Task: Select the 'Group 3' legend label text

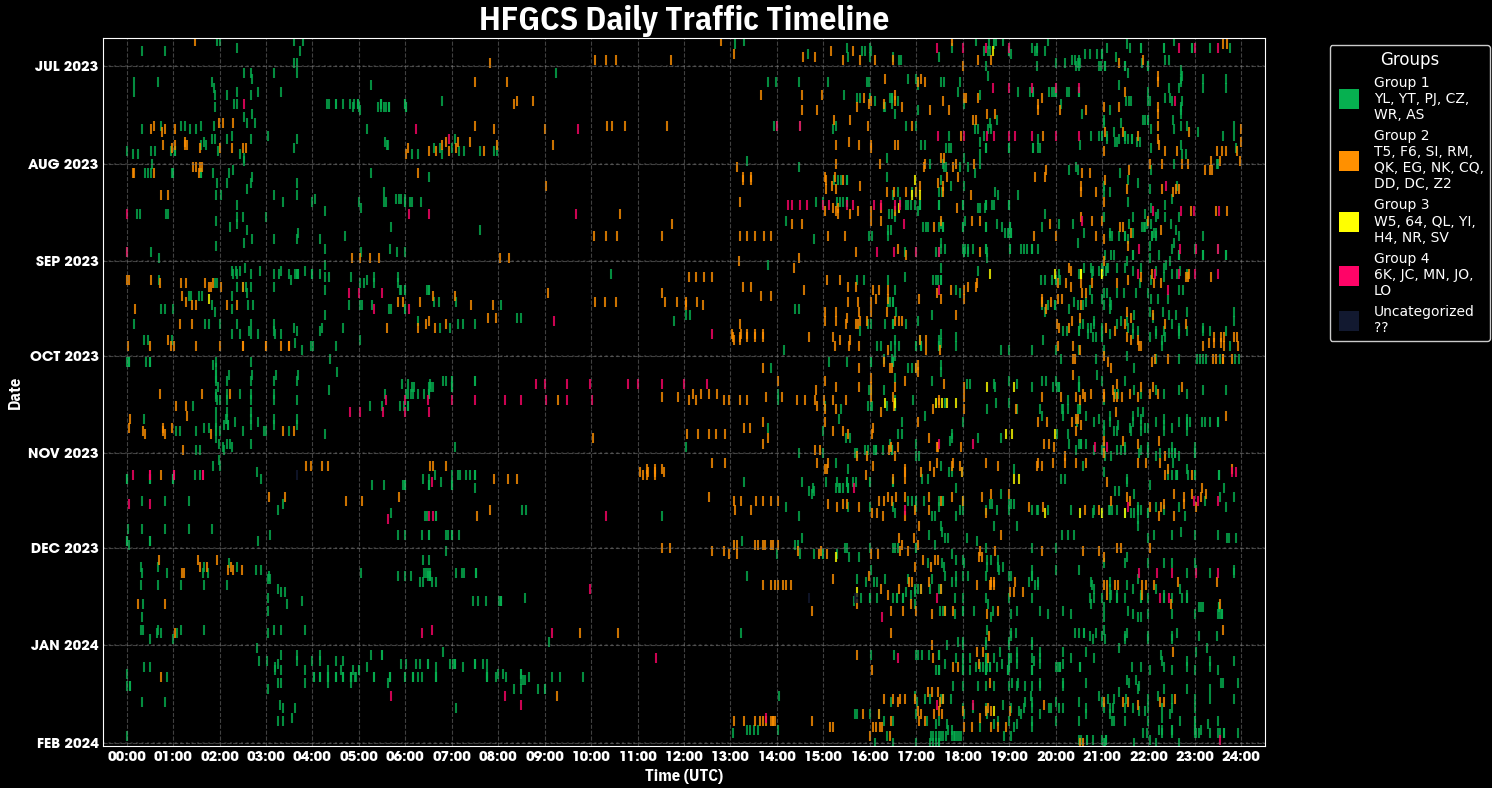Action: 1401,205
